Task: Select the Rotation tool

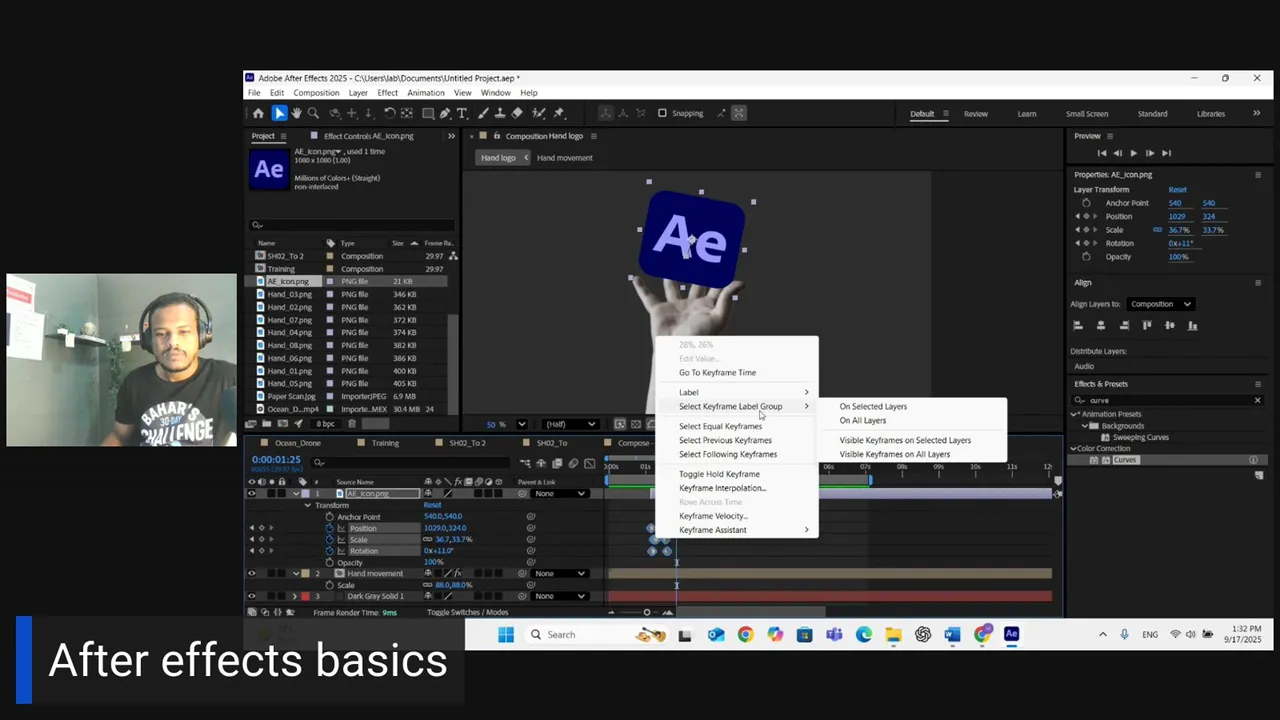Action: [x=389, y=113]
